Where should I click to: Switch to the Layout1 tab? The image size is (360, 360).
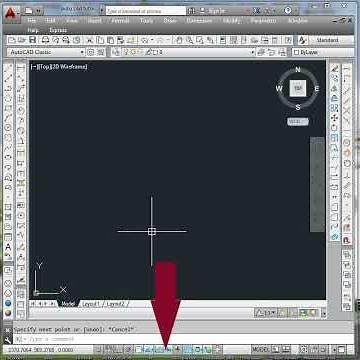[x=91, y=304]
